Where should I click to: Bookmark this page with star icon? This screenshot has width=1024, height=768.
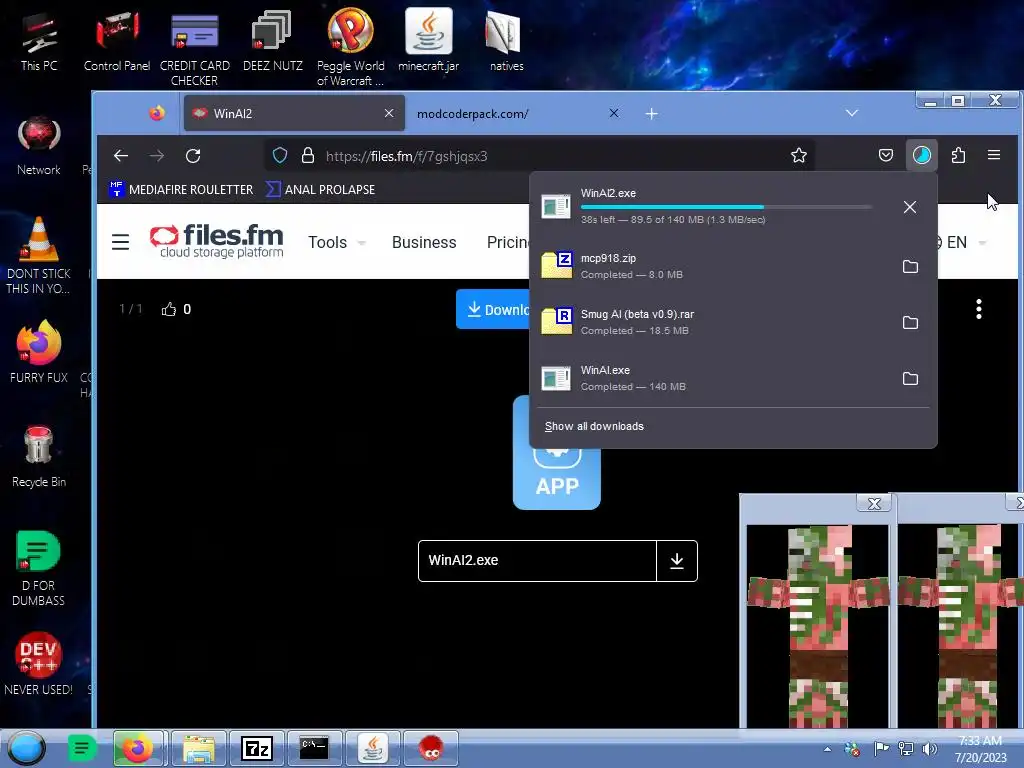[799, 155]
